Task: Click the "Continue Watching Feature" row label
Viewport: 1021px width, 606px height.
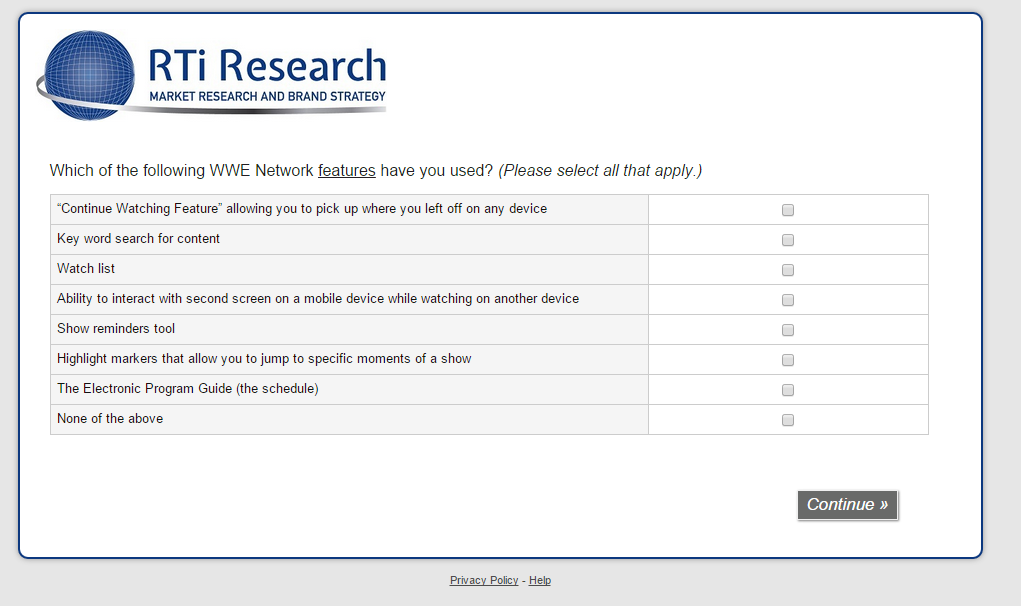Action: (302, 208)
